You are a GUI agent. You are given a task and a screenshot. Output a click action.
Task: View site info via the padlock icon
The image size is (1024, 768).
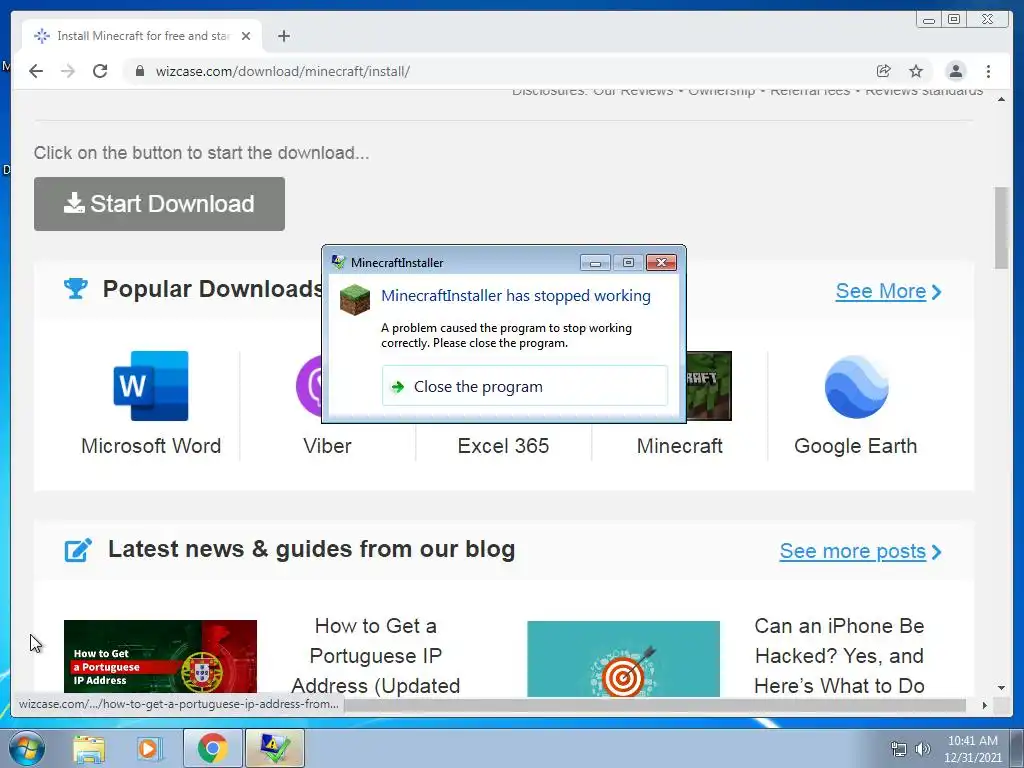click(139, 71)
